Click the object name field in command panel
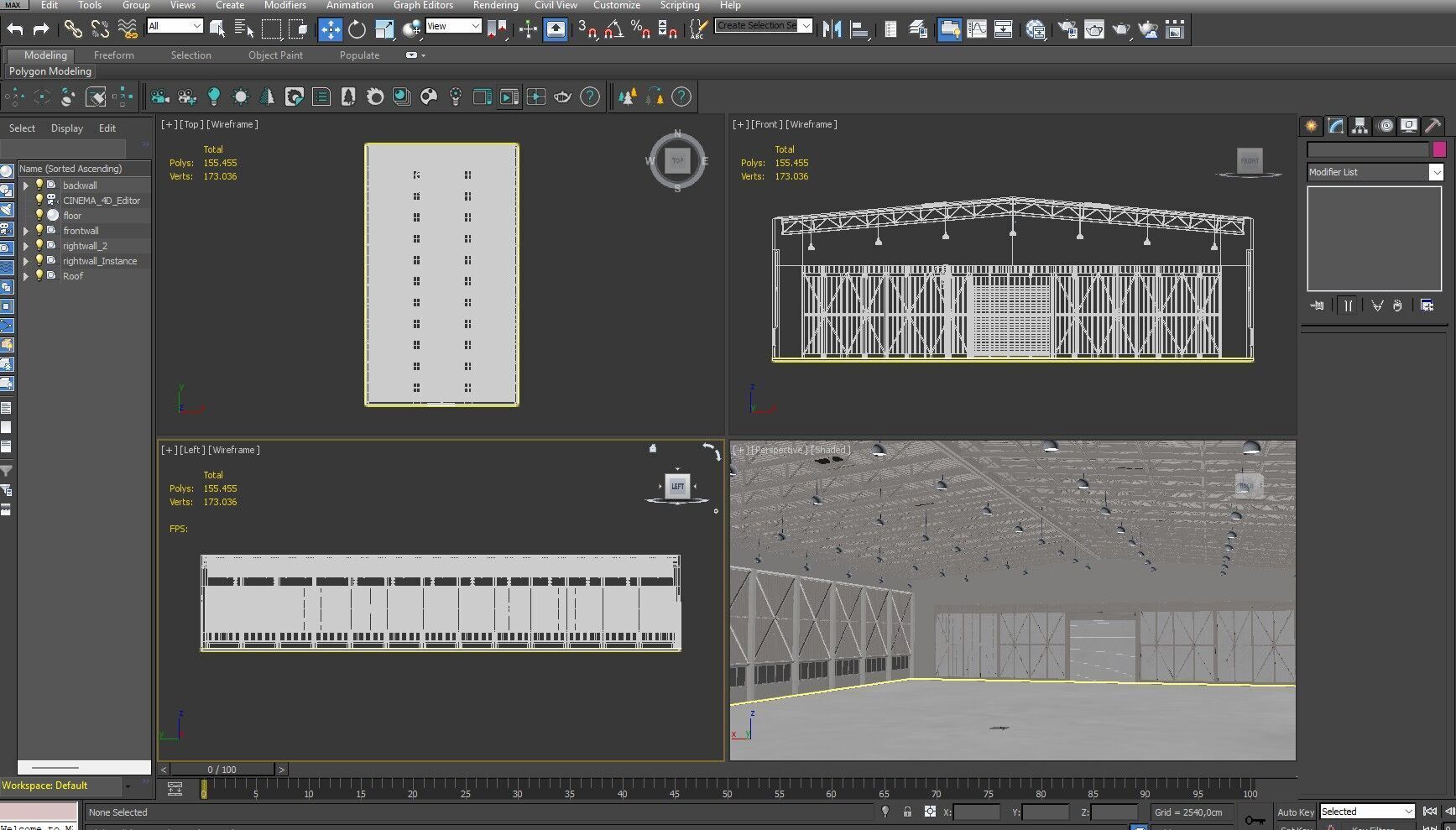1456x830 pixels. click(1368, 149)
